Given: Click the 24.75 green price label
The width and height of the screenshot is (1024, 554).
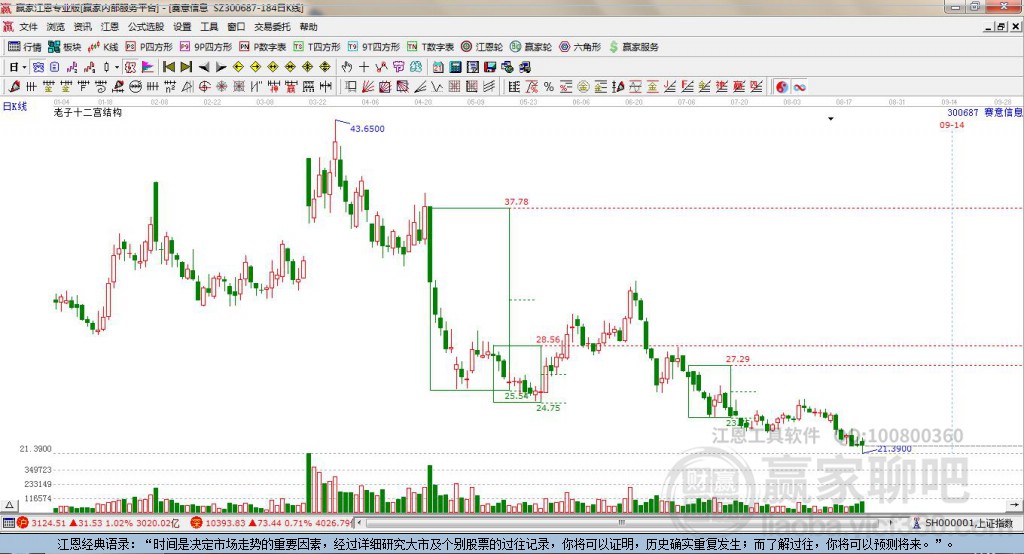Looking at the screenshot, I should (x=548, y=408).
